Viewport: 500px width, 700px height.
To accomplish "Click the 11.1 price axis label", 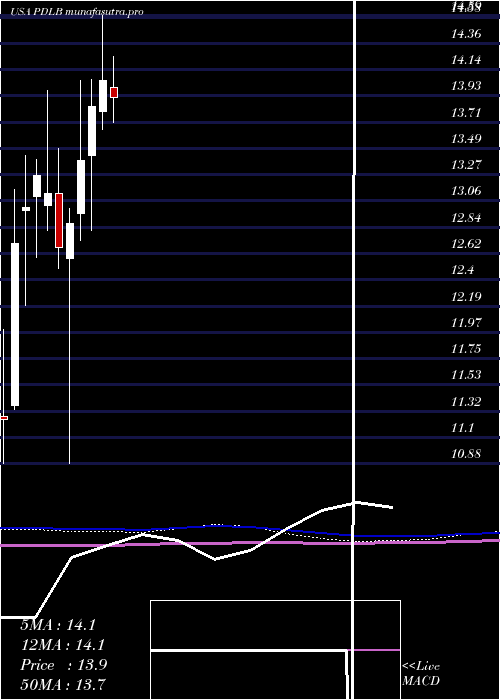I will click(462, 428).
